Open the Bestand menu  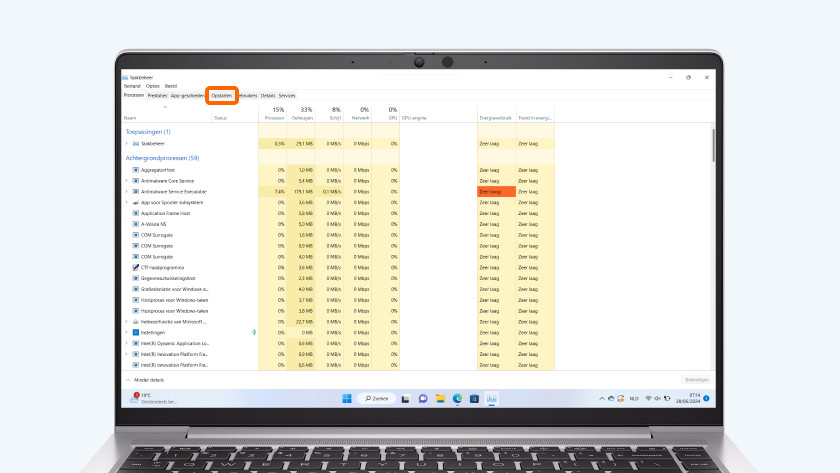[x=131, y=86]
